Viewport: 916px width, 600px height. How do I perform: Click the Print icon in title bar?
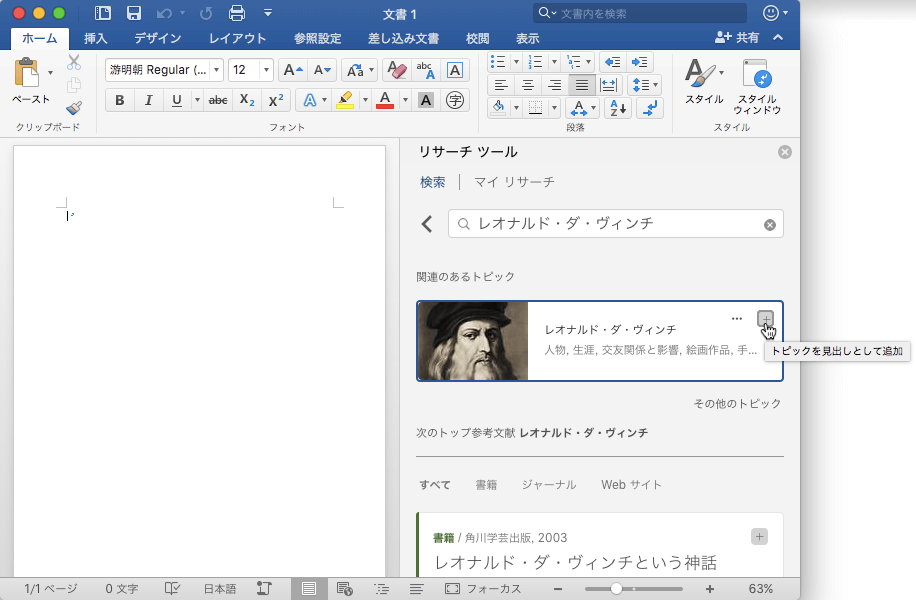[x=236, y=13]
